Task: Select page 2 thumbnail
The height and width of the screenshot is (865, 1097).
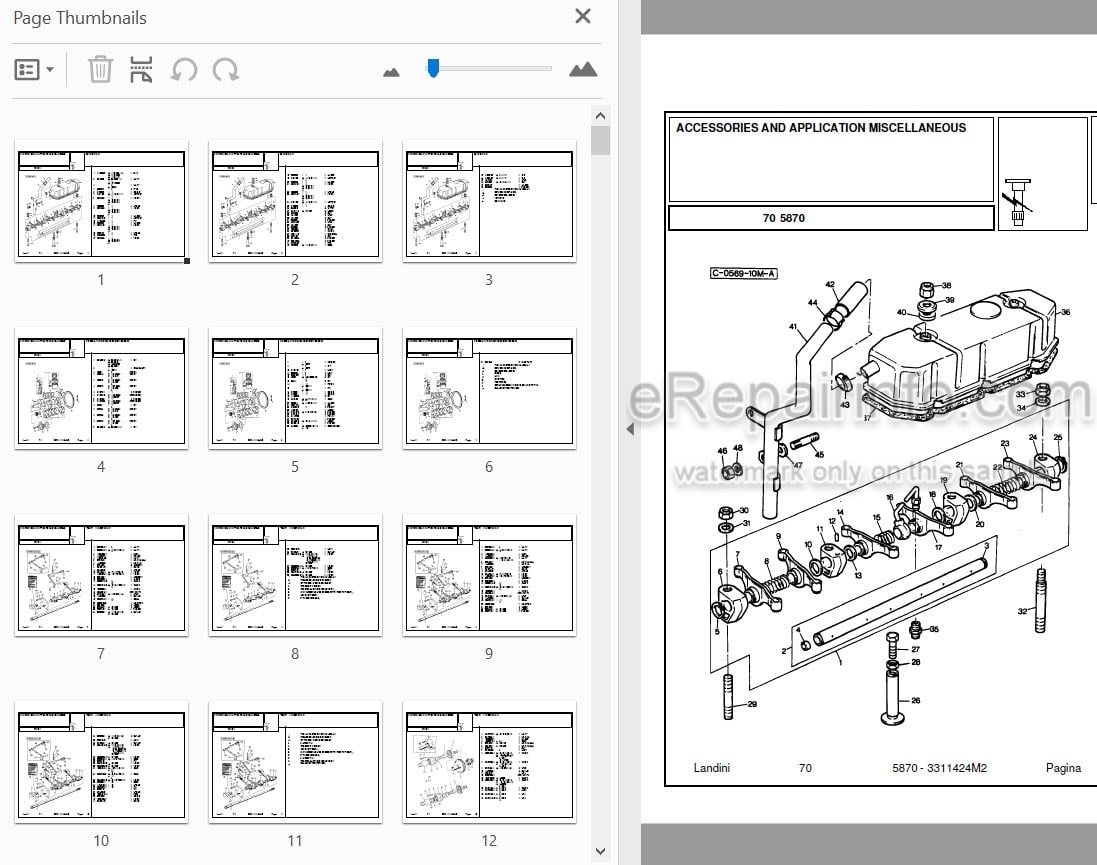Action: (x=295, y=201)
